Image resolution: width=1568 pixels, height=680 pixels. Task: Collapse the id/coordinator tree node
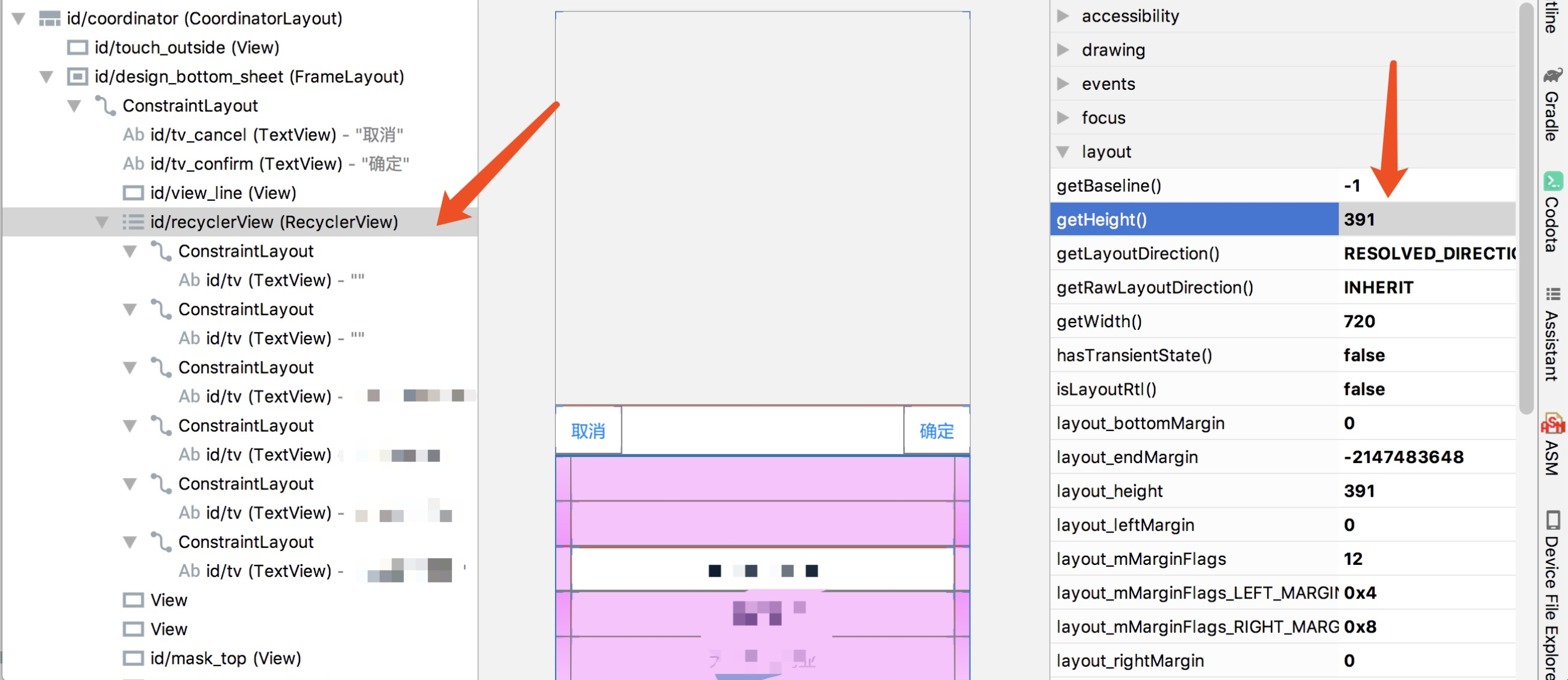point(19,19)
